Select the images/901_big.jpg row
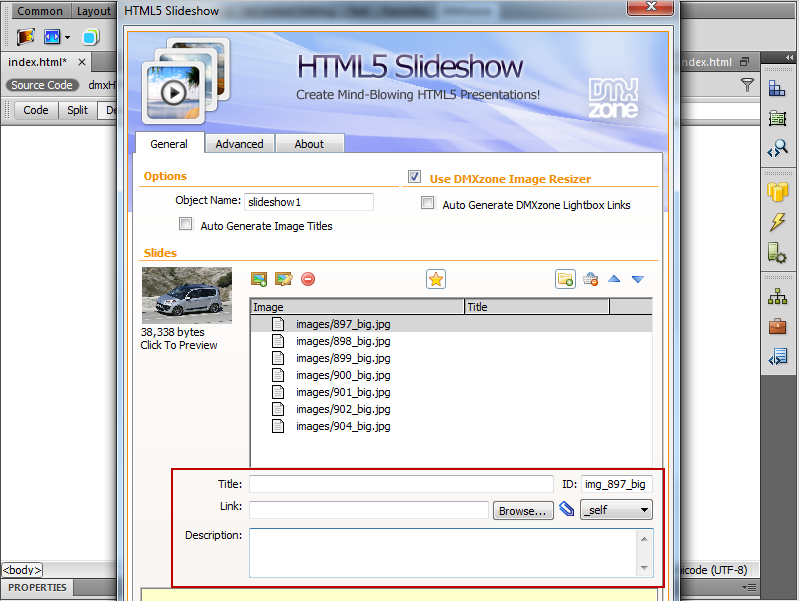 coord(451,392)
